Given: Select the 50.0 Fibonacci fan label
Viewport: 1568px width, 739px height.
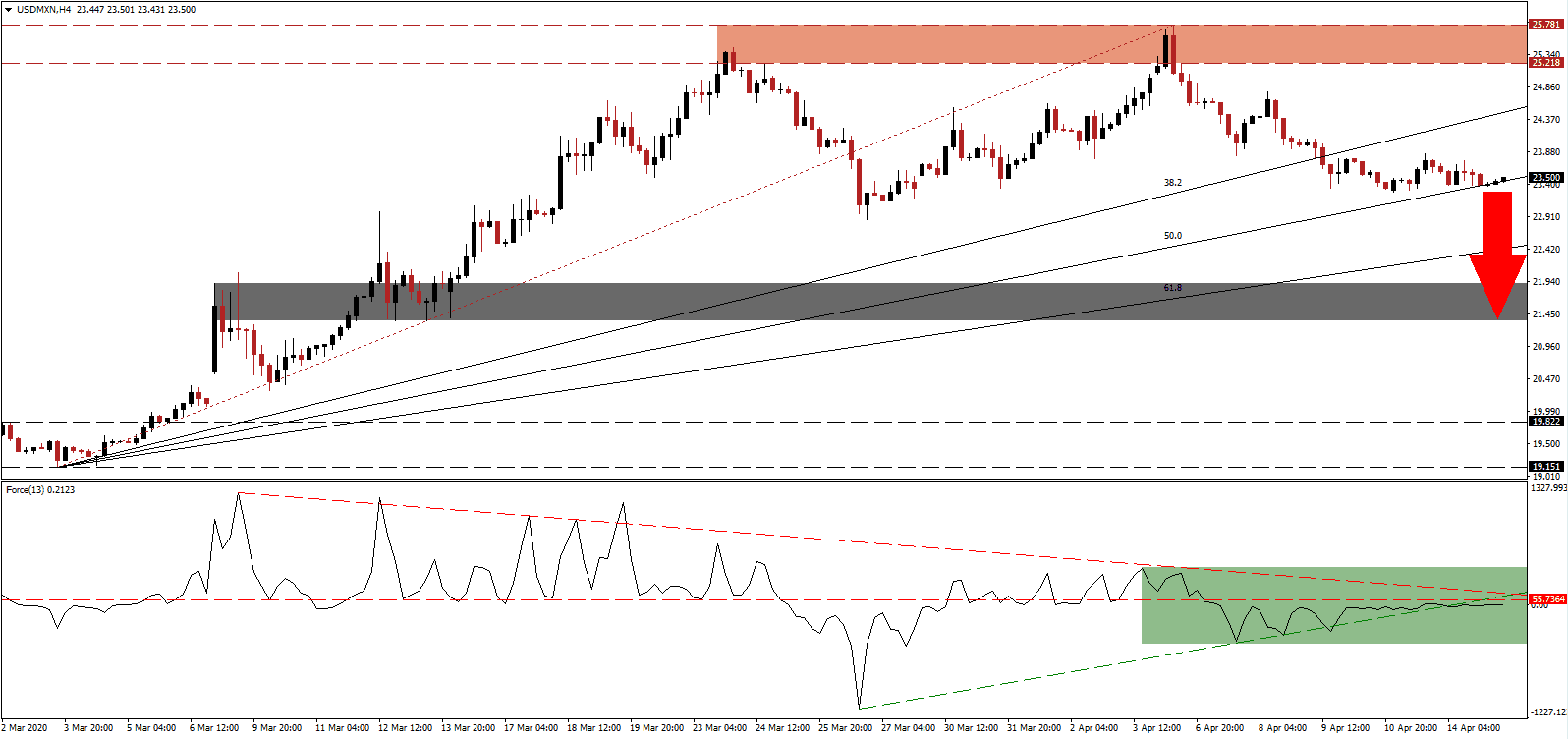Looking at the screenshot, I should (x=1173, y=236).
